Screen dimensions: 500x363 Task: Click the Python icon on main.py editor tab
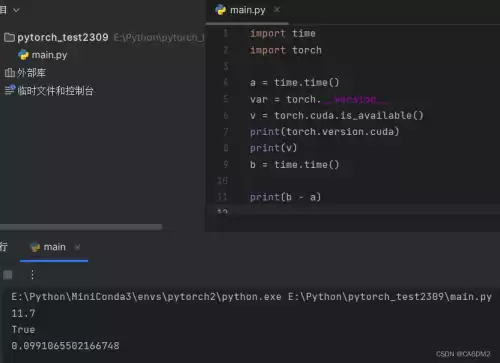click(x=220, y=10)
